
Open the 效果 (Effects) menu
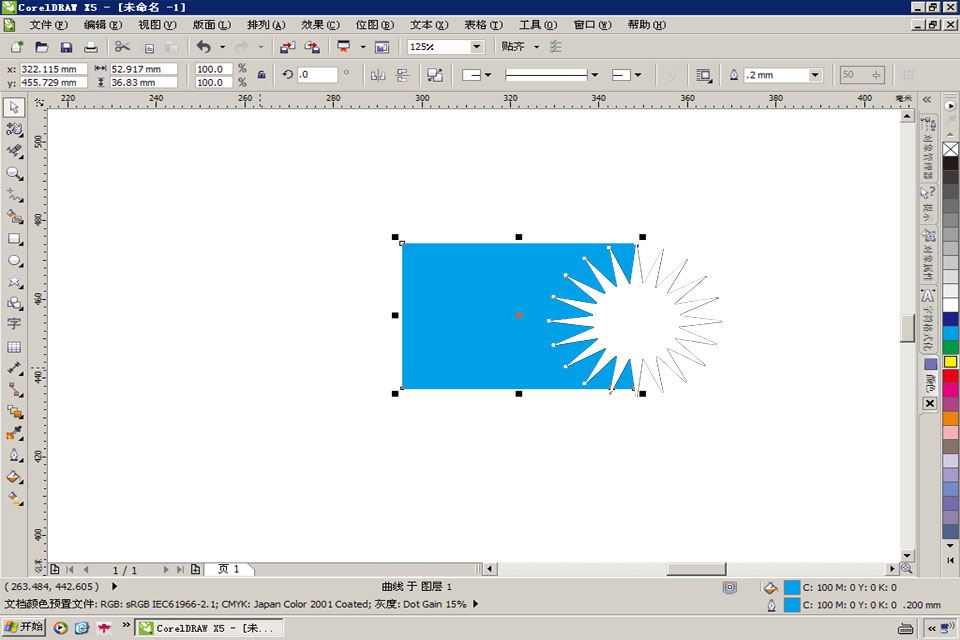click(x=320, y=24)
